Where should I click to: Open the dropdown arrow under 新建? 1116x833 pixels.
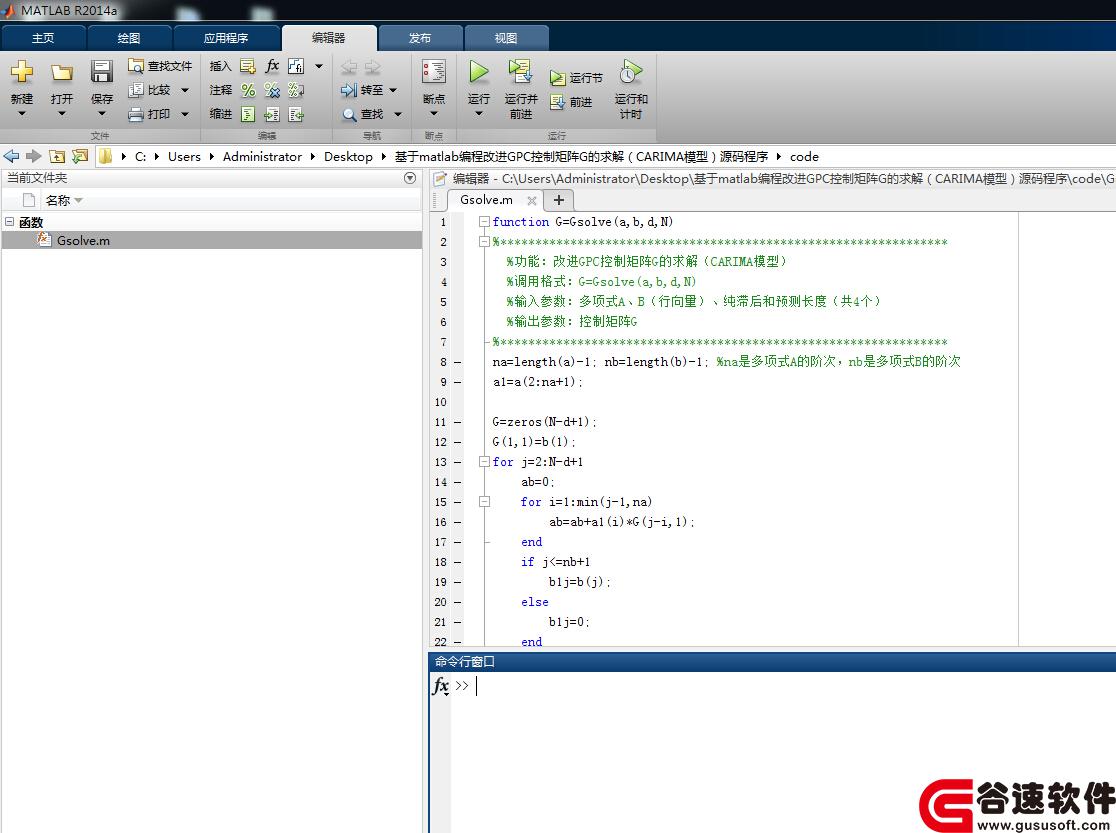pos(21,113)
